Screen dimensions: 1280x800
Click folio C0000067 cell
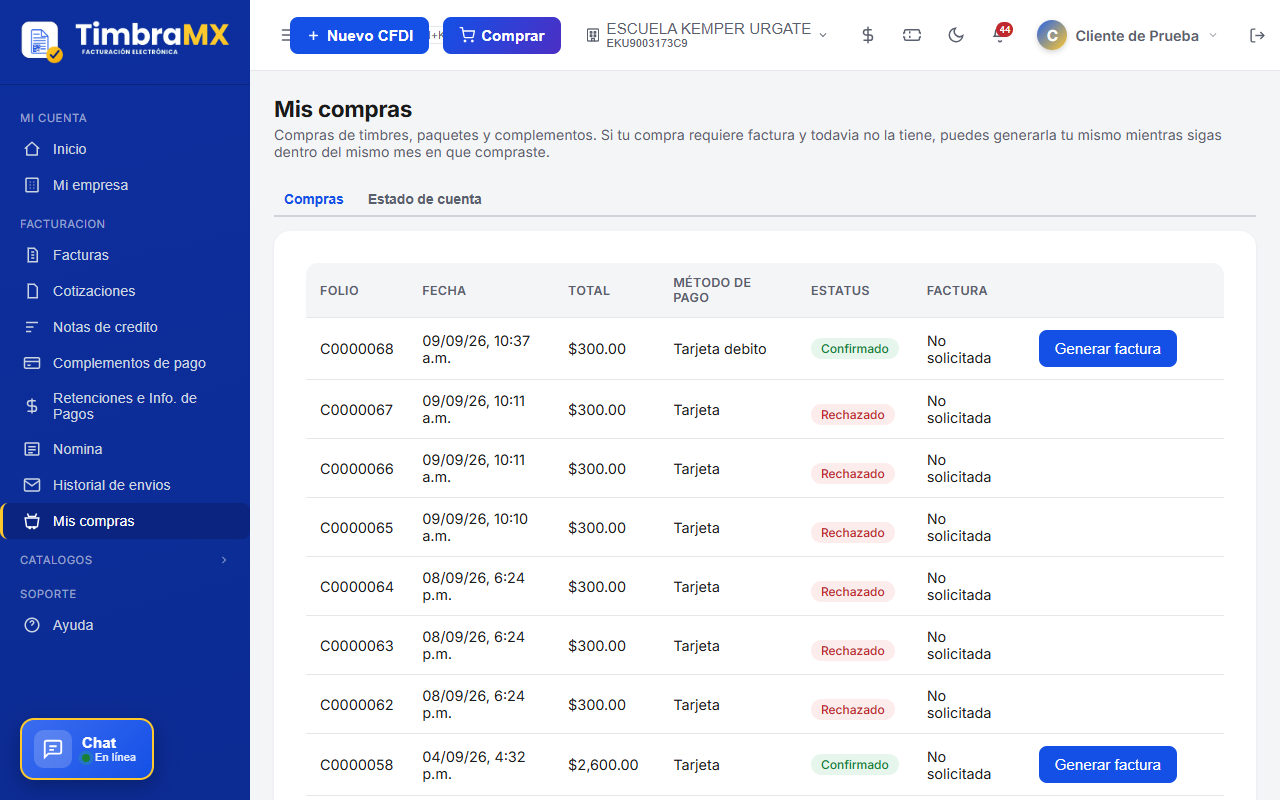click(357, 410)
